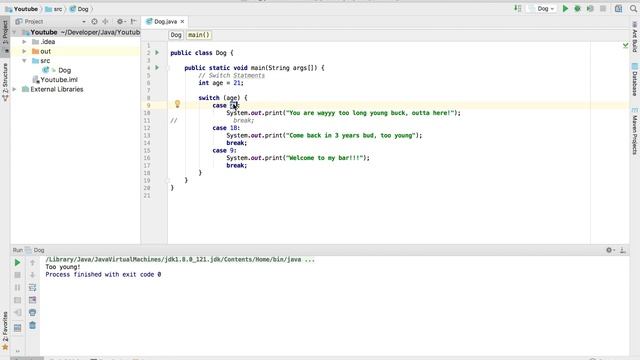Open the Project view type dropdown arrow
Viewport: 640px width, 360px height.
pos(84,22)
